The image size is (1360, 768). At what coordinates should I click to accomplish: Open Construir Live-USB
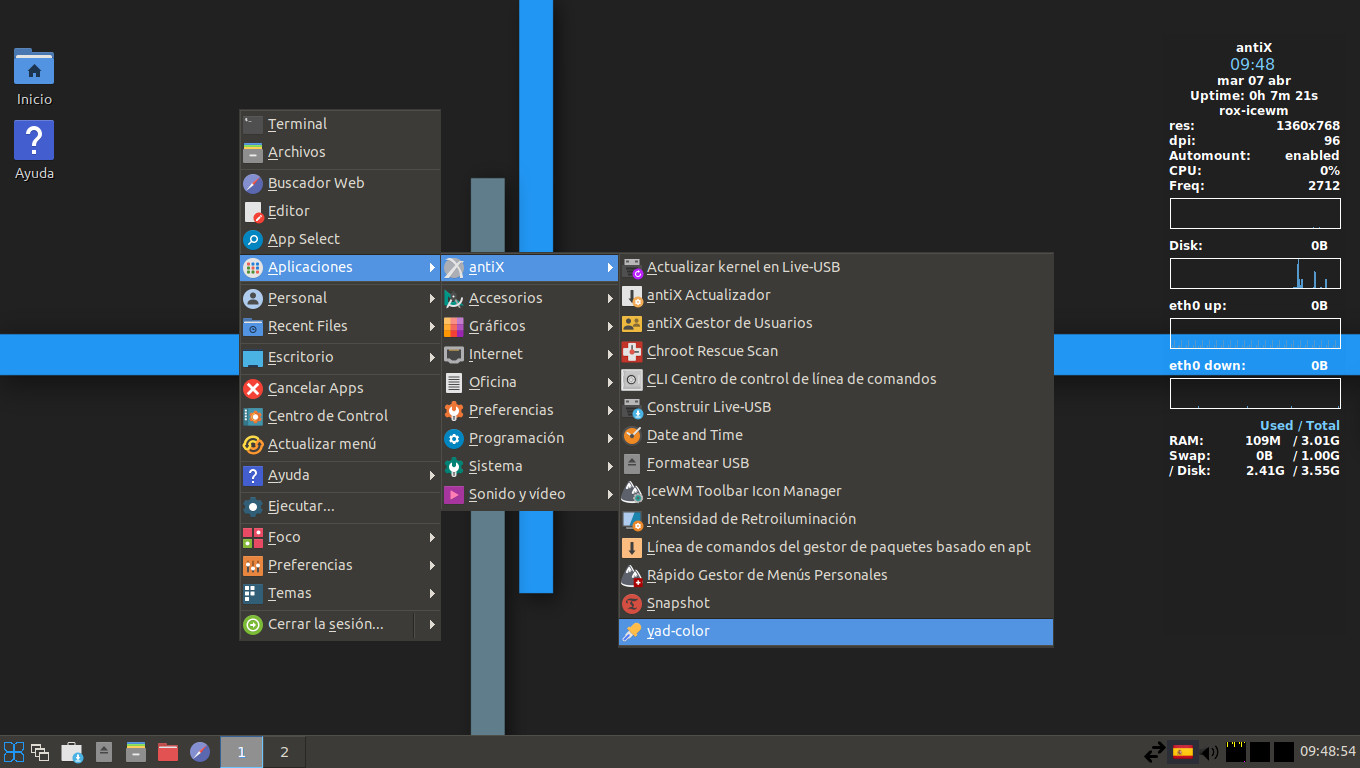point(708,407)
